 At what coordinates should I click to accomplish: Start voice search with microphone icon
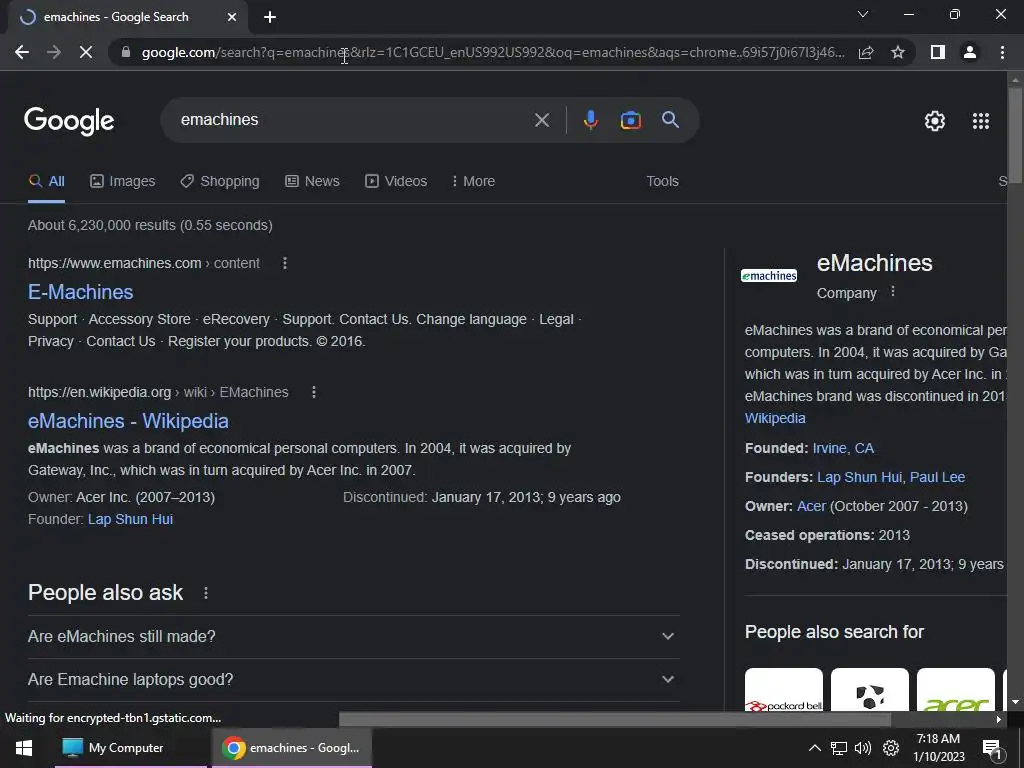(590, 120)
